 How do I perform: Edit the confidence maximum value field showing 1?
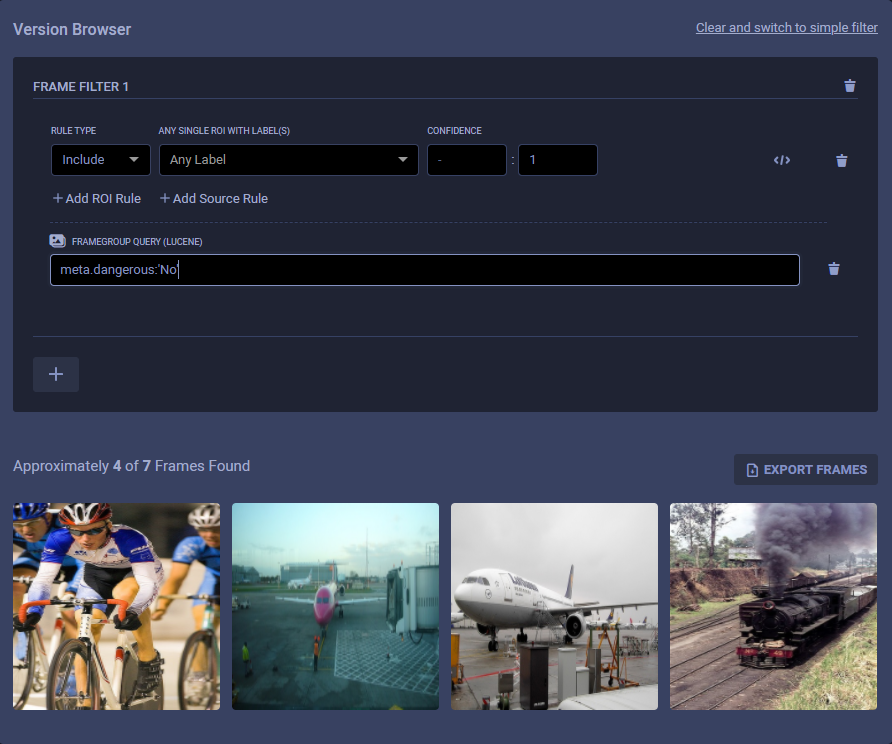tap(557, 160)
